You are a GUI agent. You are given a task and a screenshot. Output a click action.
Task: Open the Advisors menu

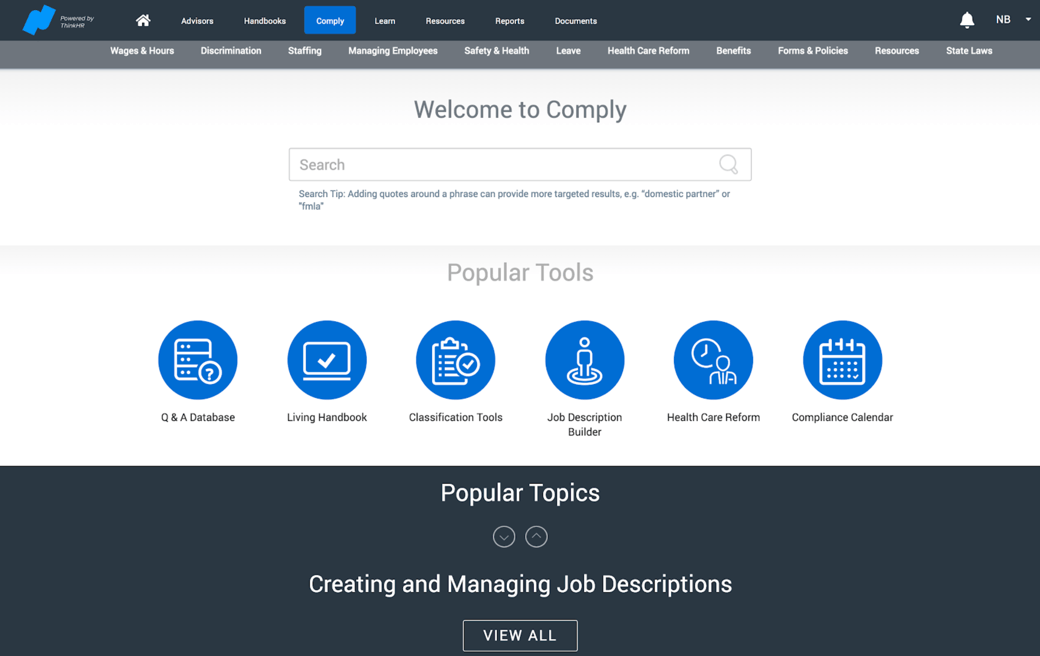click(197, 21)
